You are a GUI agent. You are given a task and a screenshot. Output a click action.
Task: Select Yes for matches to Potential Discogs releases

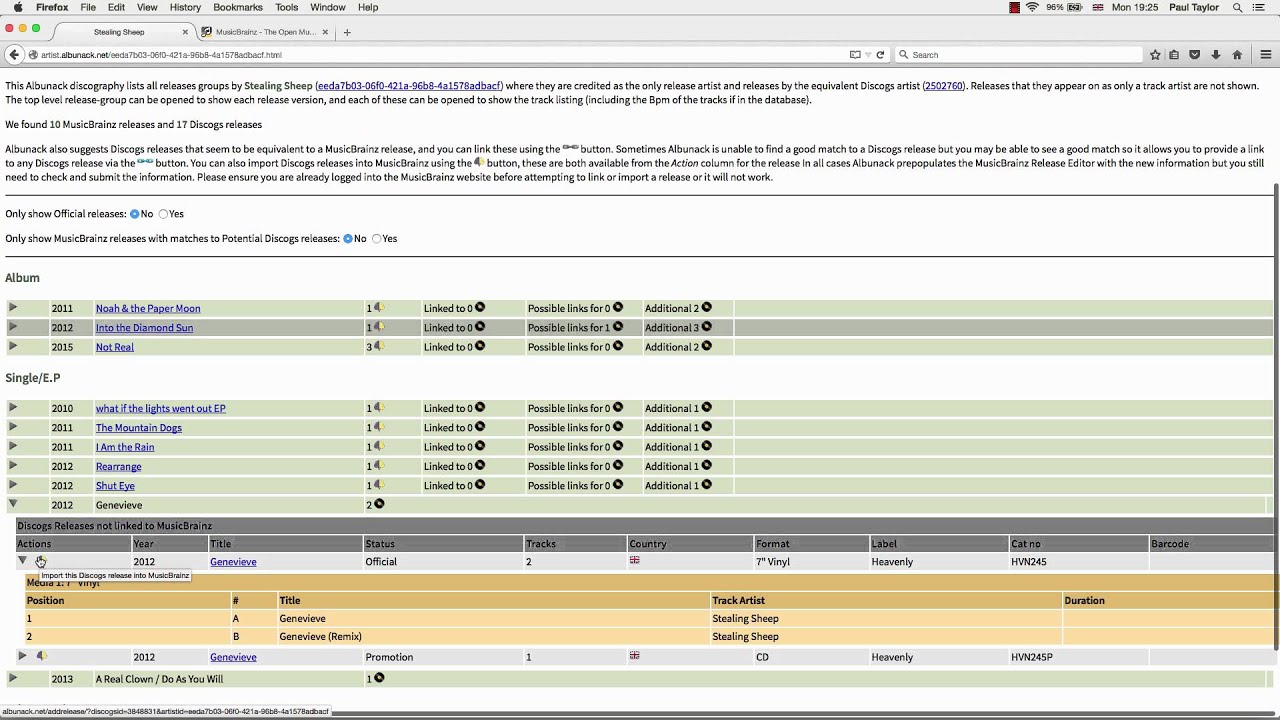point(377,239)
